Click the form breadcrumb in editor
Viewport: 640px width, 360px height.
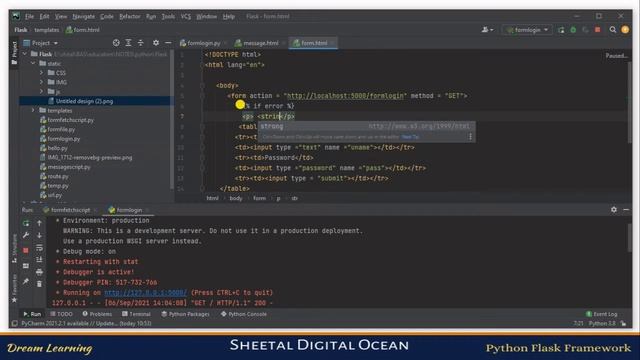coord(259,198)
